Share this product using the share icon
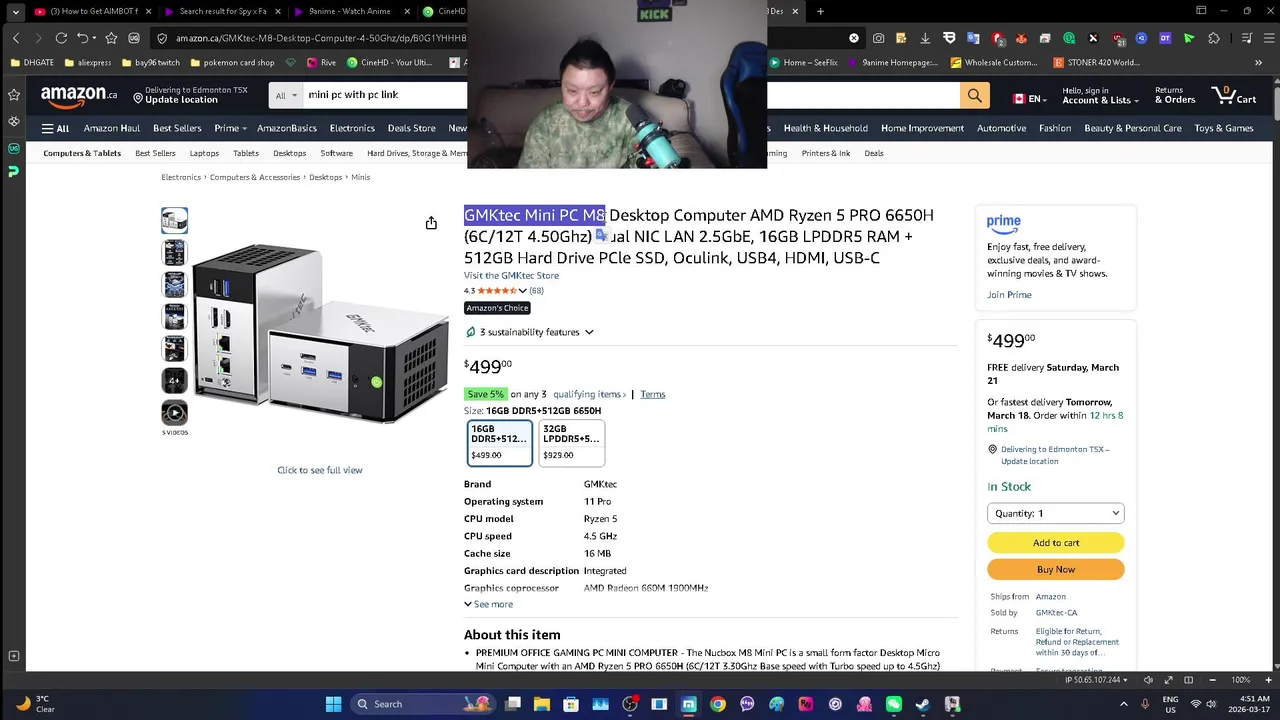The width and height of the screenshot is (1280, 720). [431, 223]
